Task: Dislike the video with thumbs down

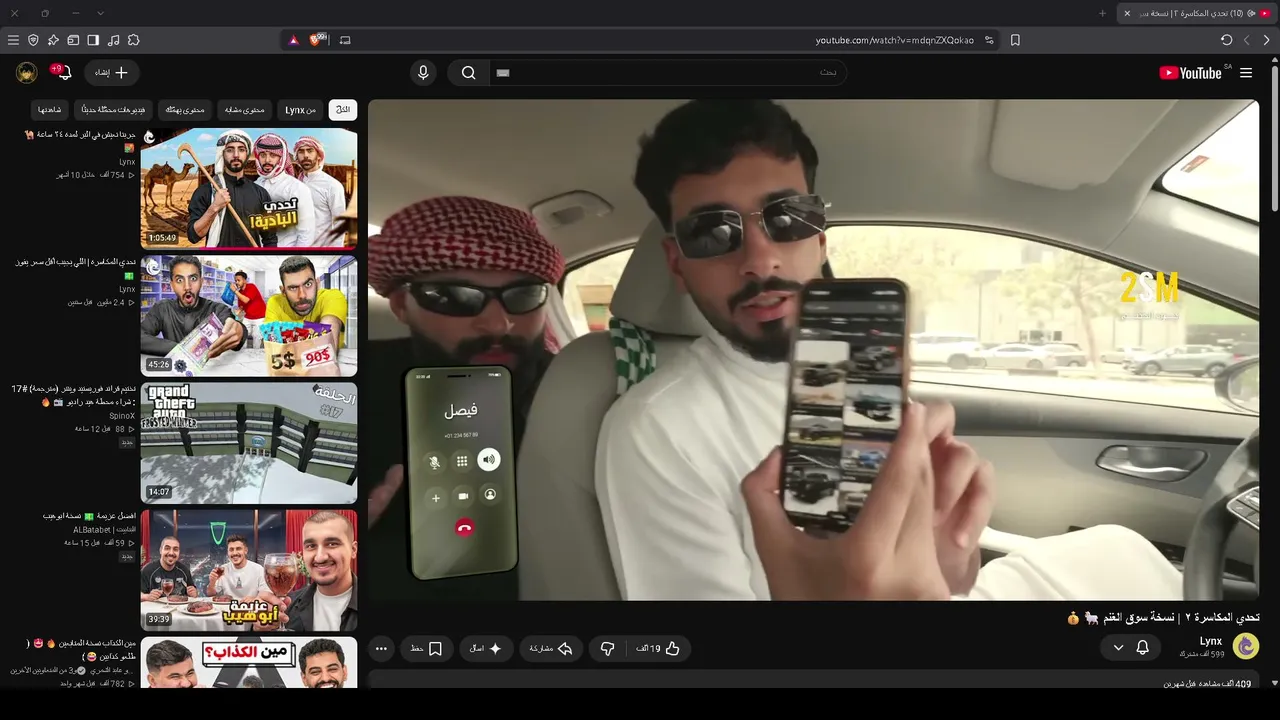Action: coord(607,649)
